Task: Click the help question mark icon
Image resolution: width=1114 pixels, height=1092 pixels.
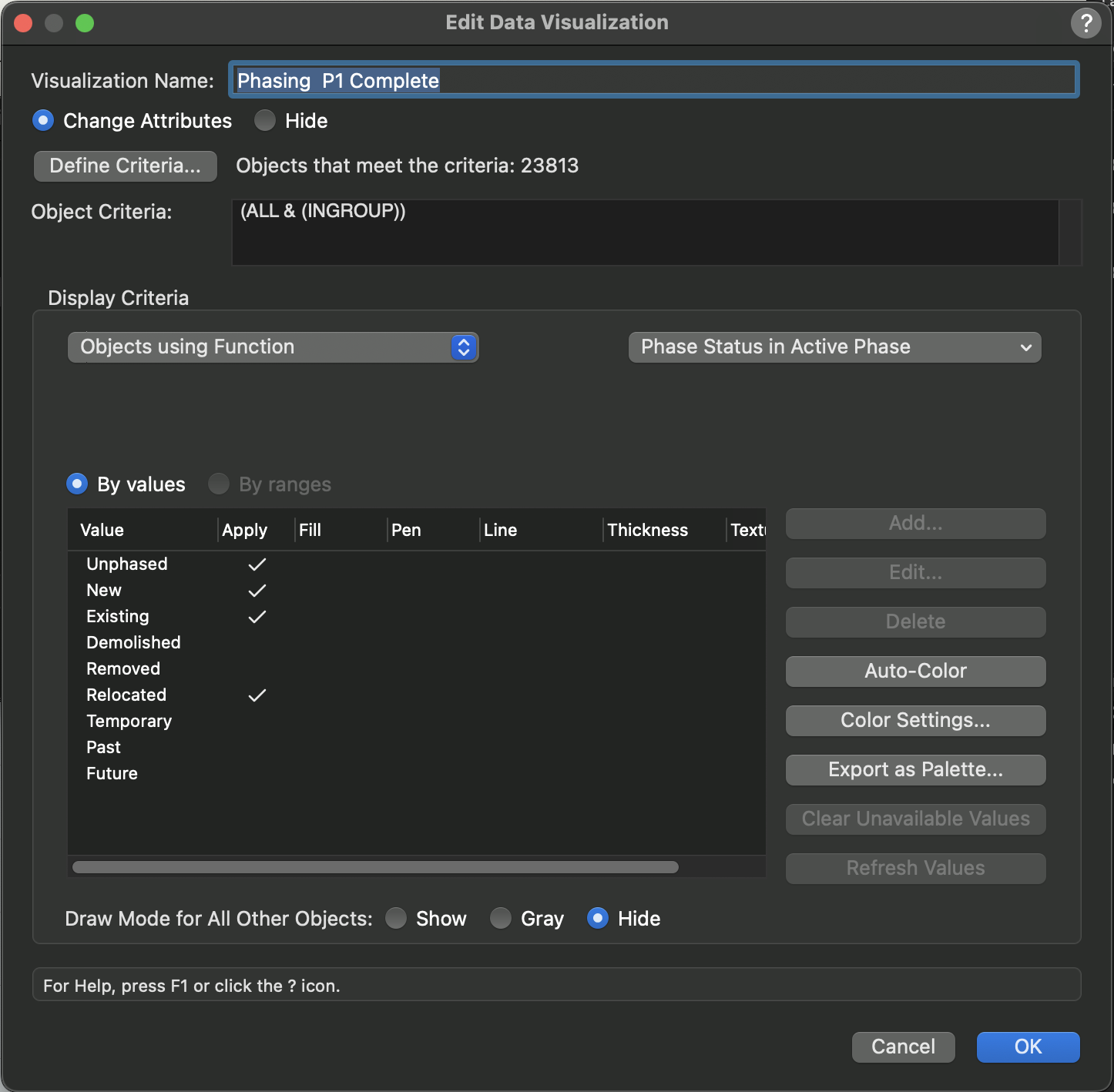Action: click(1085, 23)
